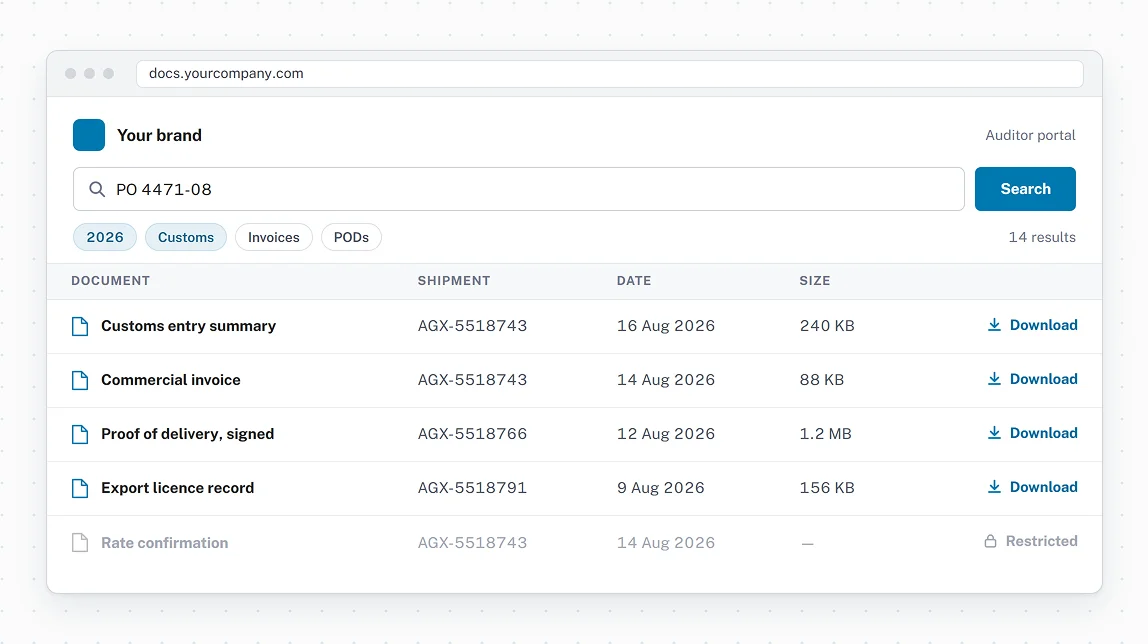Click the SIZE column header
Image resolution: width=1148 pixels, height=644 pixels.
pos(815,281)
